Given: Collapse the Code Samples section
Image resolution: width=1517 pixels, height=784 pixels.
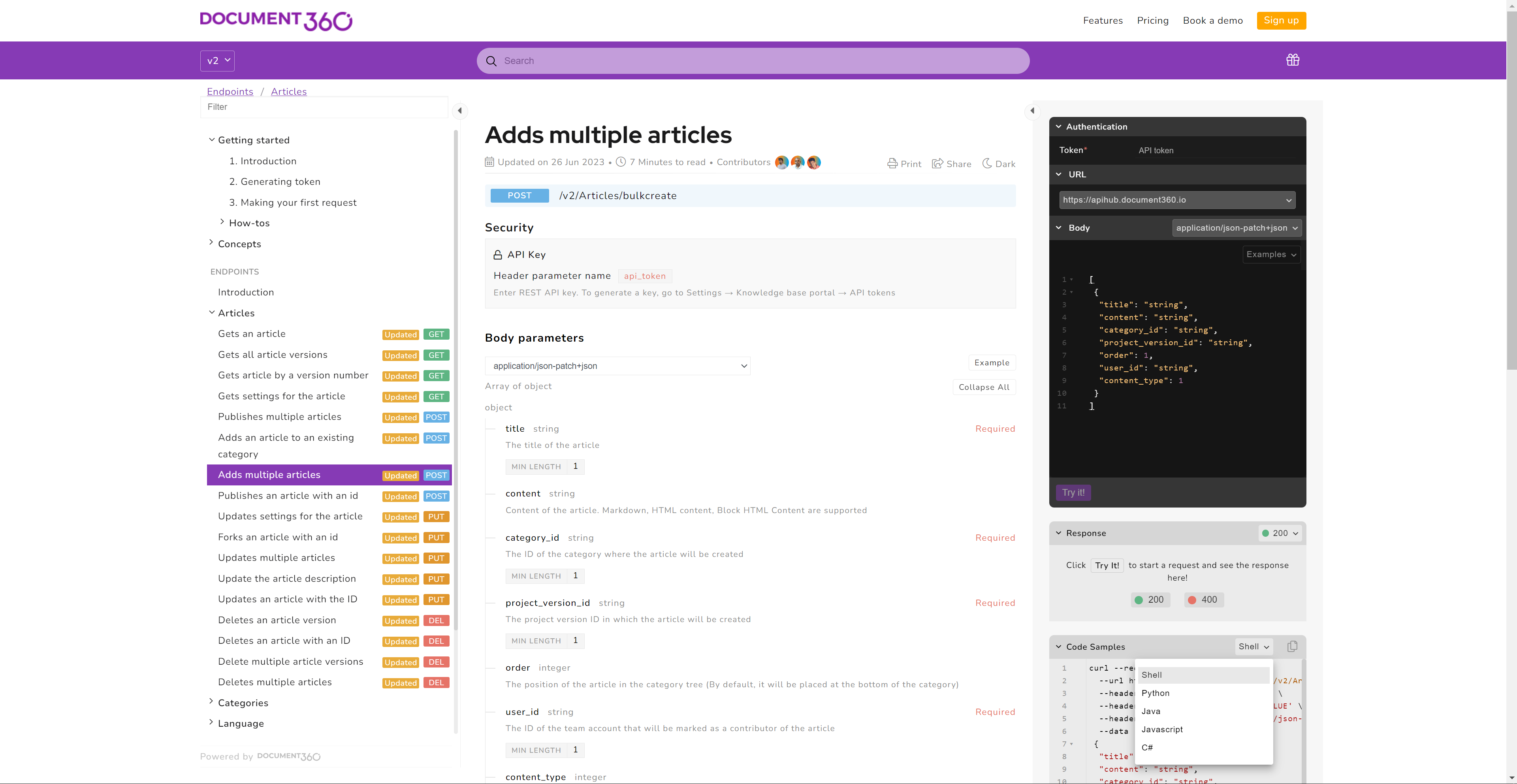Looking at the screenshot, I should click(1058, 647).
